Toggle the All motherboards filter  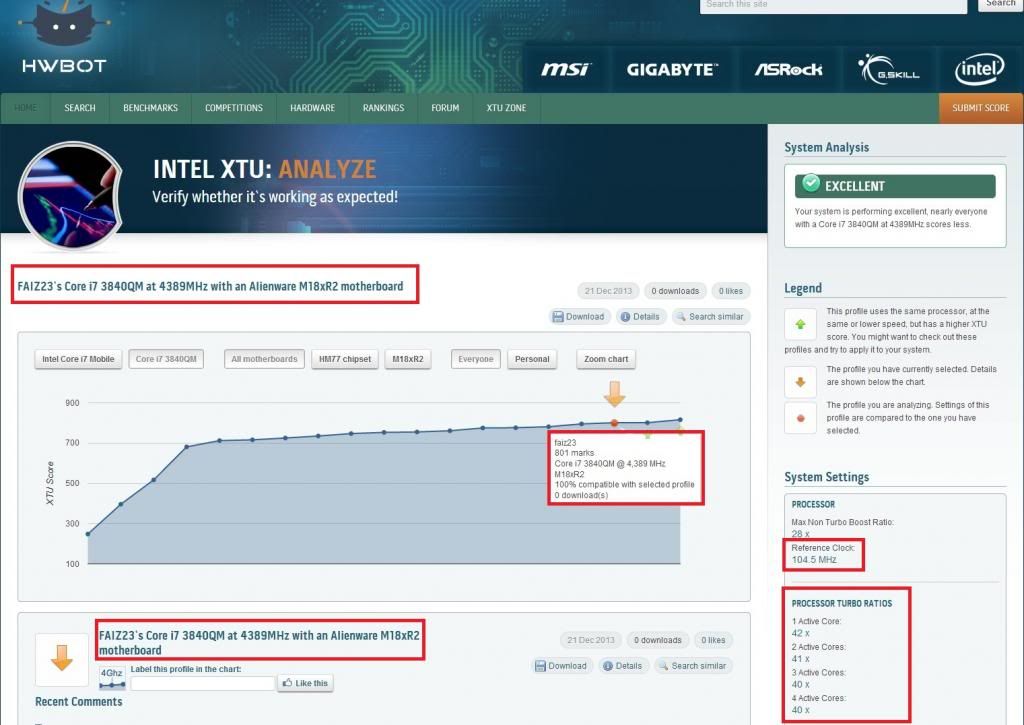pos(264,359)
